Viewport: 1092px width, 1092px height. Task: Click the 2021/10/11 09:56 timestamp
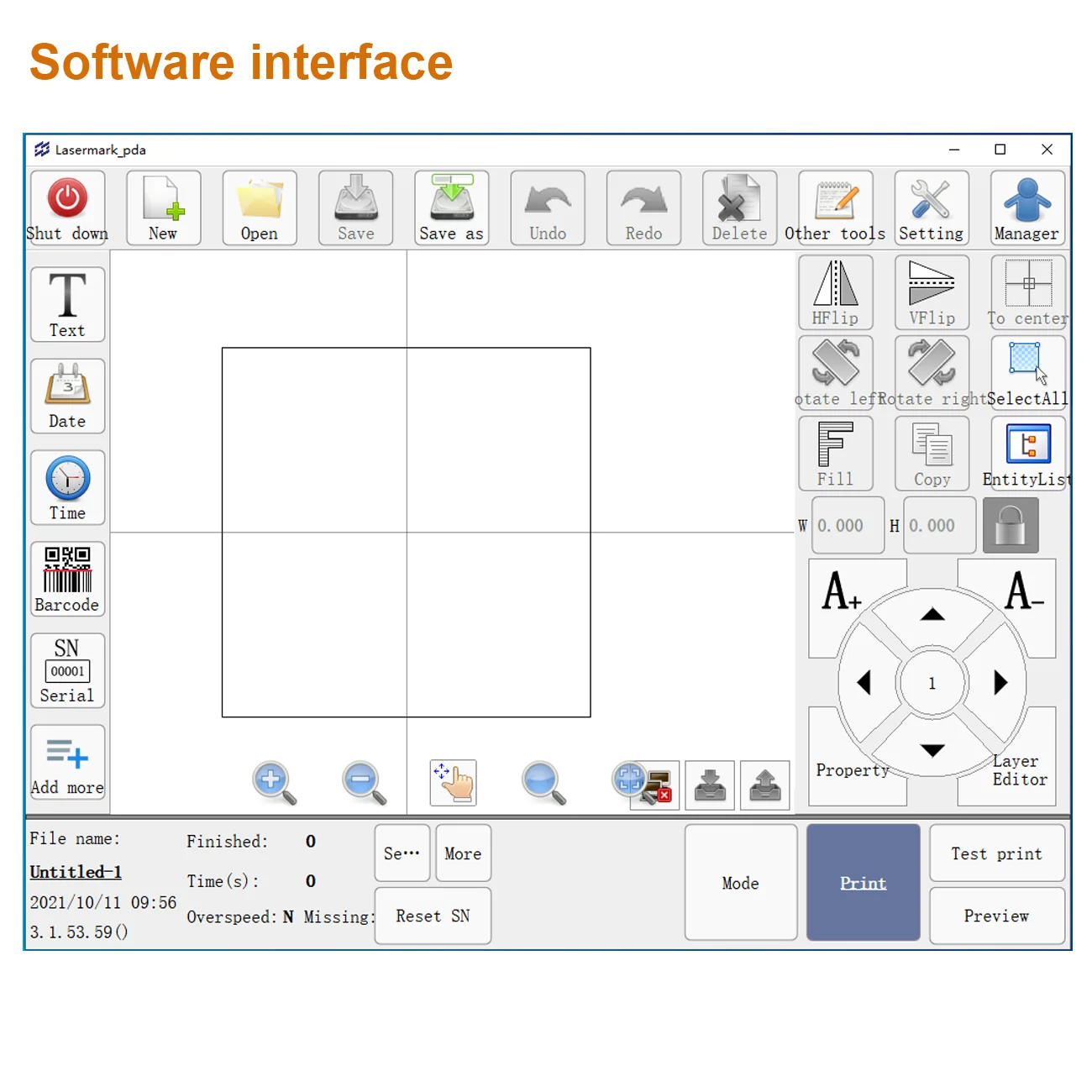(x=103, y=903)
